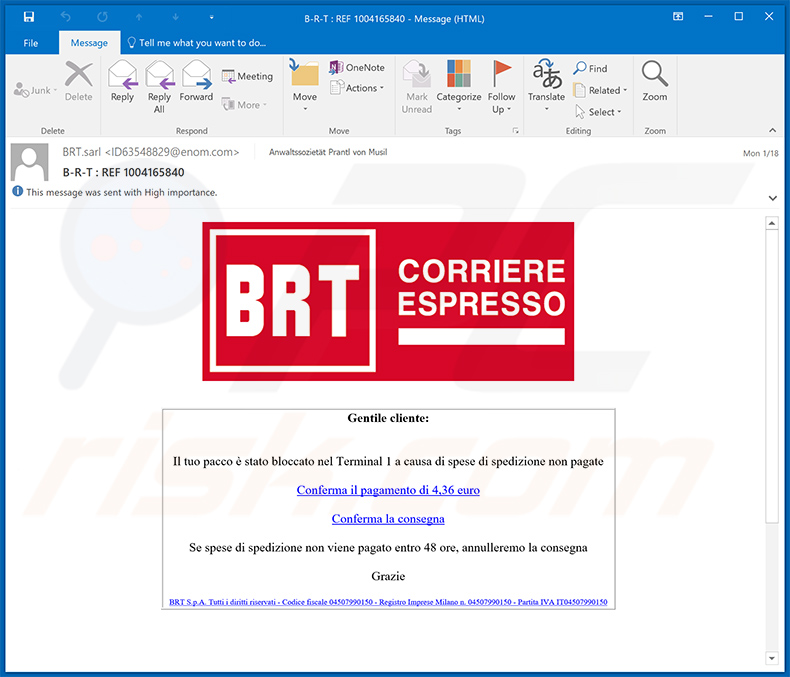Expand the message header chevron

[772, 198]
